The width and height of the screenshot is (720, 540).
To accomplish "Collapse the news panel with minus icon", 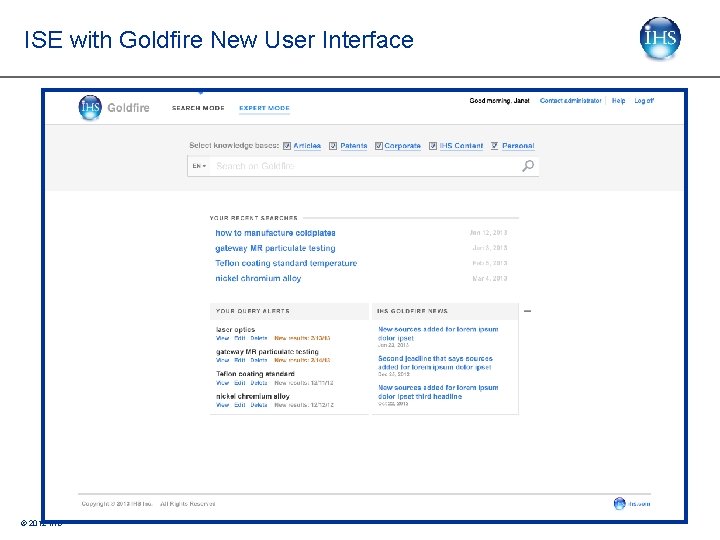I will 528,311.
